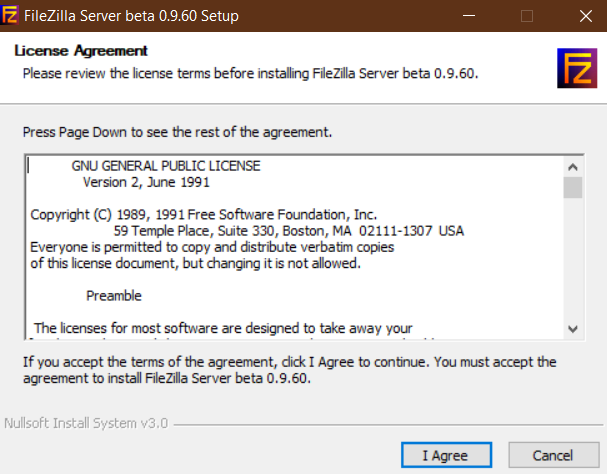Click the FileZilla icon in the title bar
Screen dimensions: 607x474
point(9,15)
